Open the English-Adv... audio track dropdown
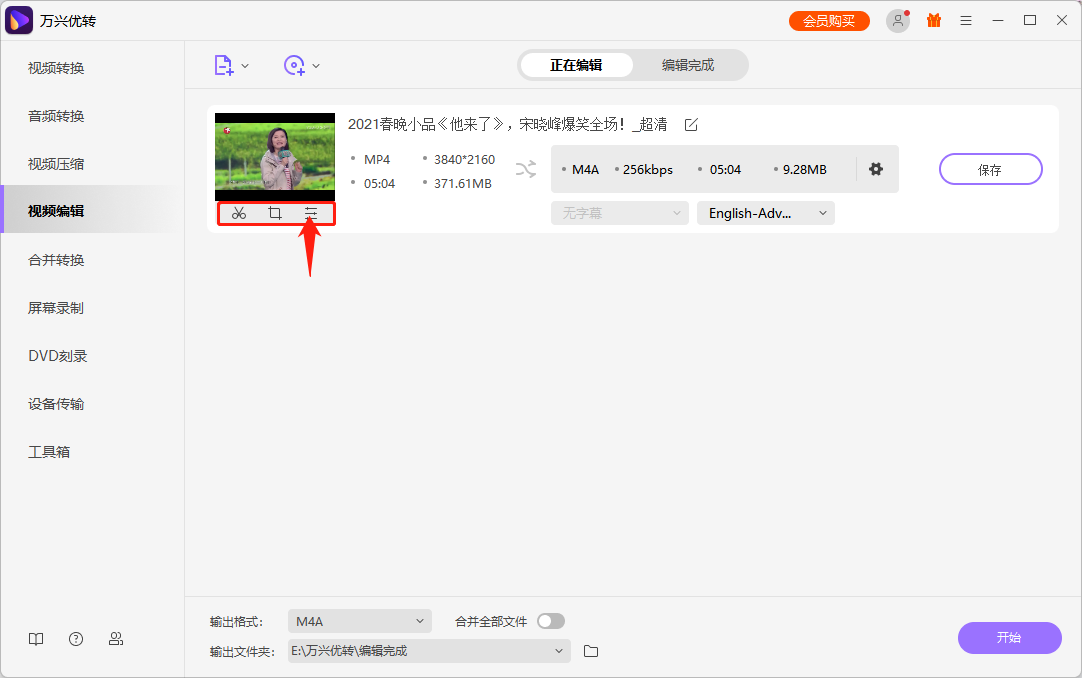 766,213
